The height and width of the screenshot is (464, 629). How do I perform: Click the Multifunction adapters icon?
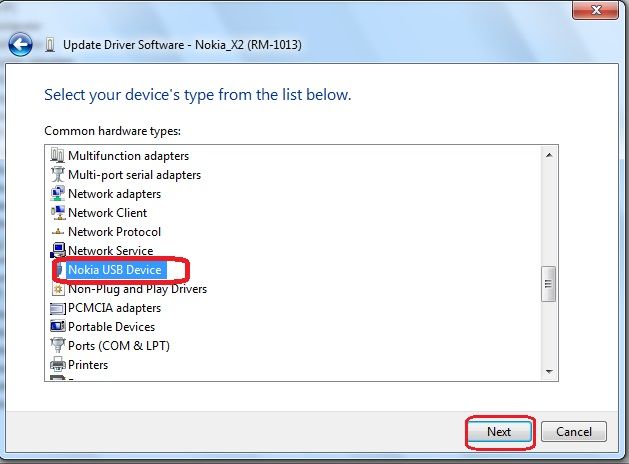(58, 156)
